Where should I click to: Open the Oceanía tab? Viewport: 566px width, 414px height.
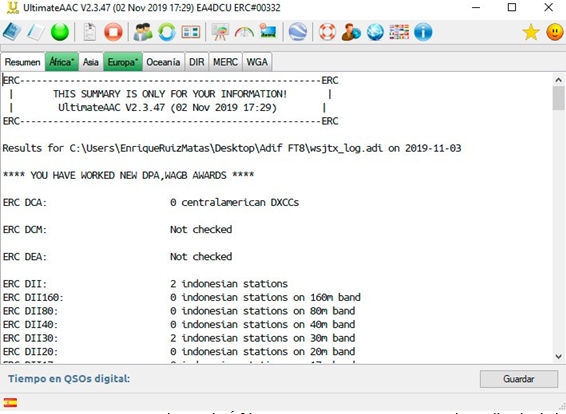click(x=163, y=62)
